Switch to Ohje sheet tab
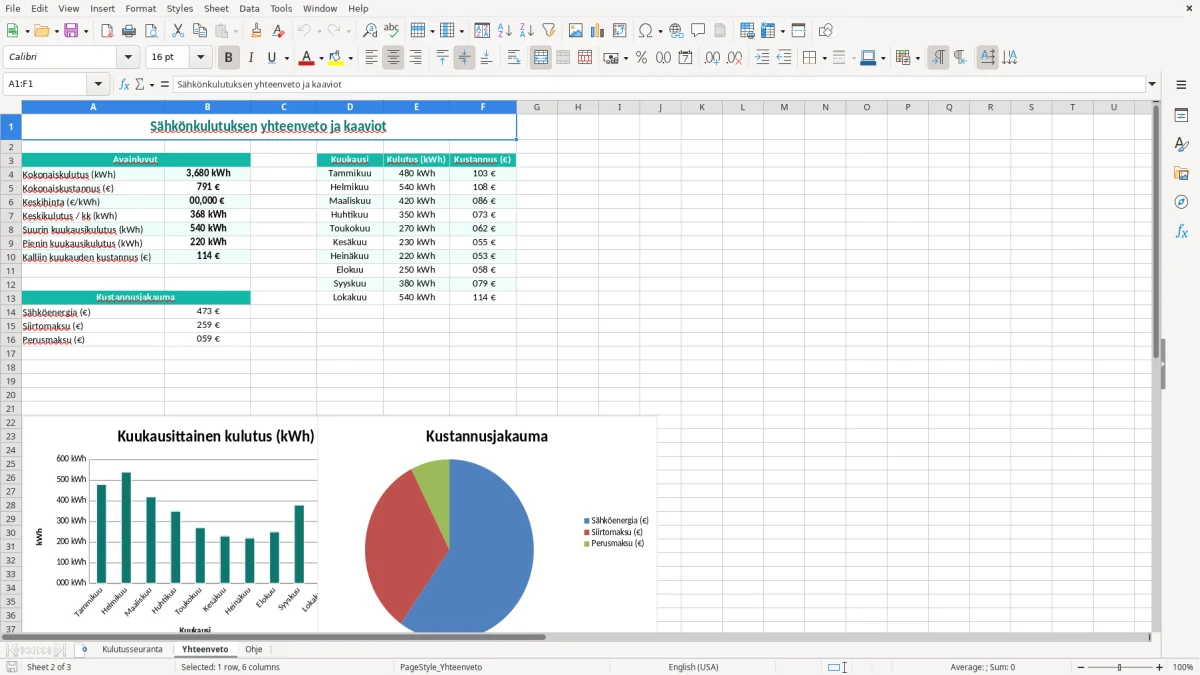The height and width of the screenshot is (675, 1200). point(254,649)
